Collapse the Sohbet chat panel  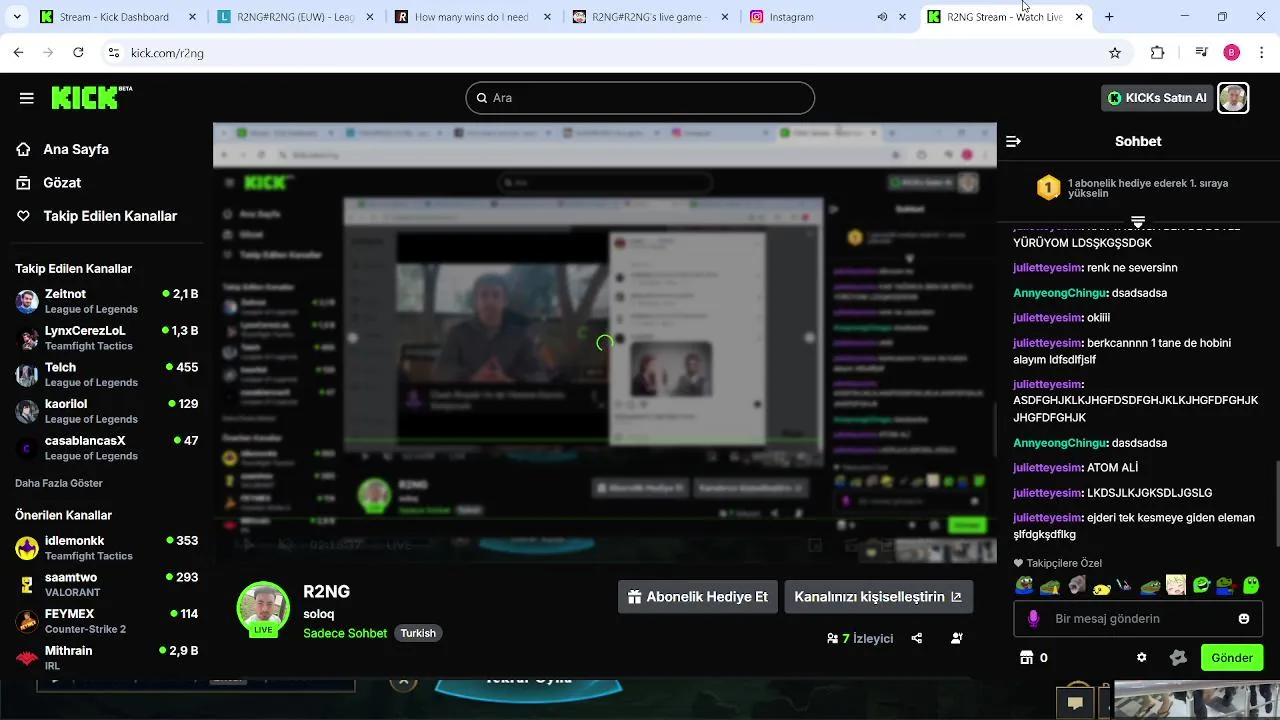click(1013, 142)
